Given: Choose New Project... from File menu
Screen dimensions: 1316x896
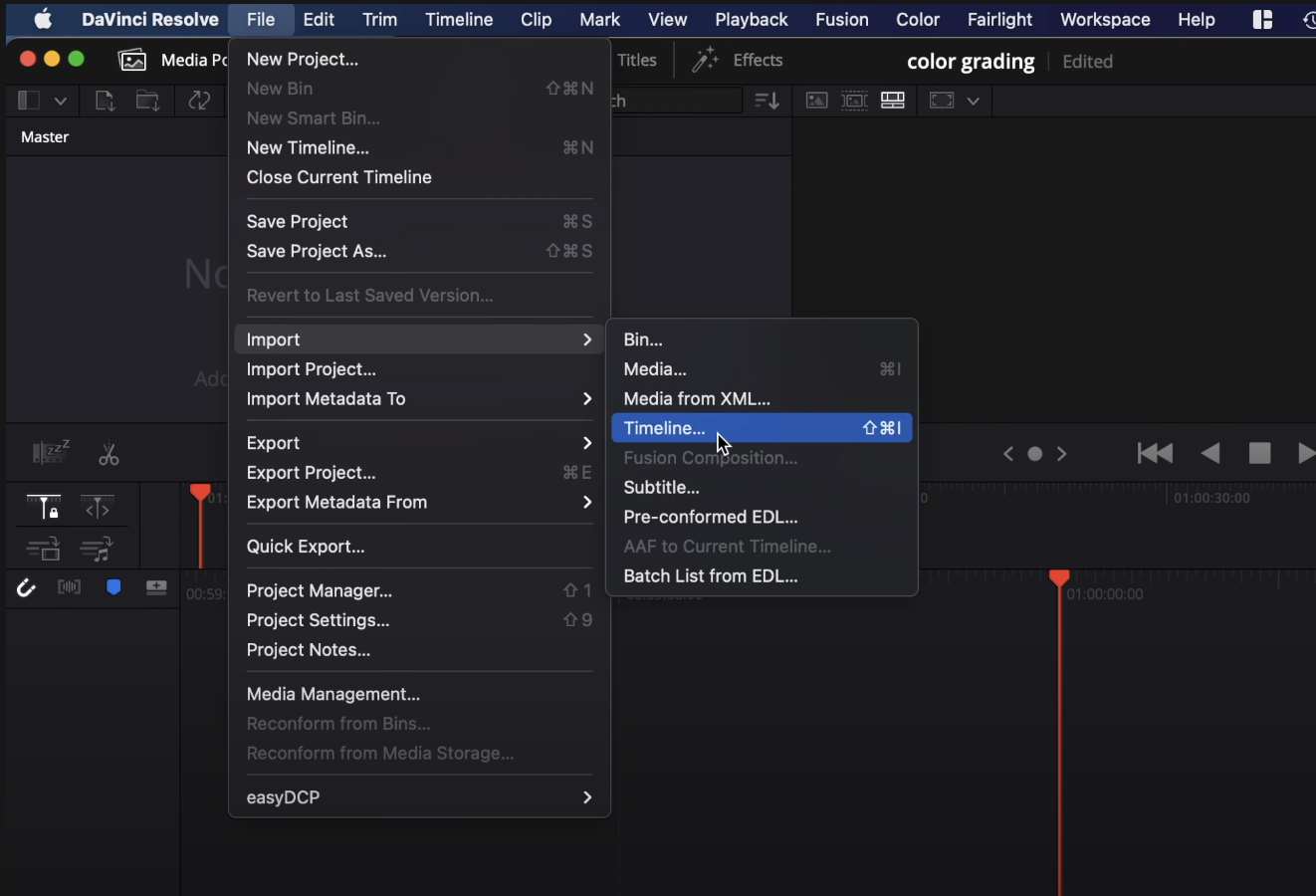Looking at the screenshot, I should (x=419, y=59).
